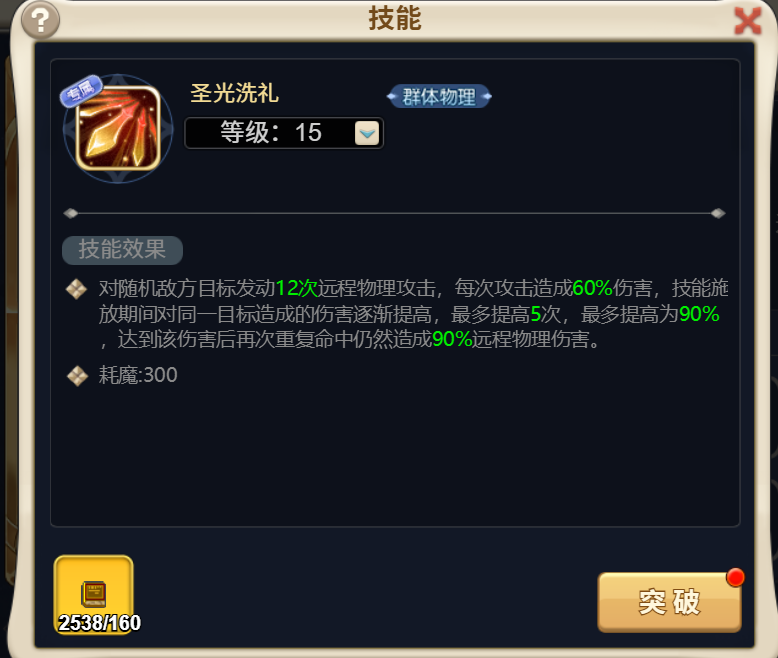
Task: Click the 专属 badge on skill icon
Action: [81, 91]
